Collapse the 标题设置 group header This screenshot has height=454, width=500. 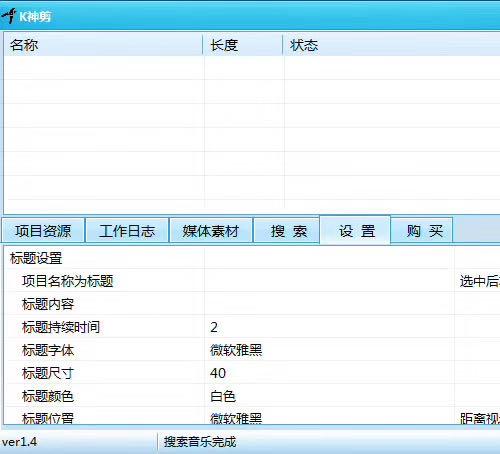coord(36,258)
